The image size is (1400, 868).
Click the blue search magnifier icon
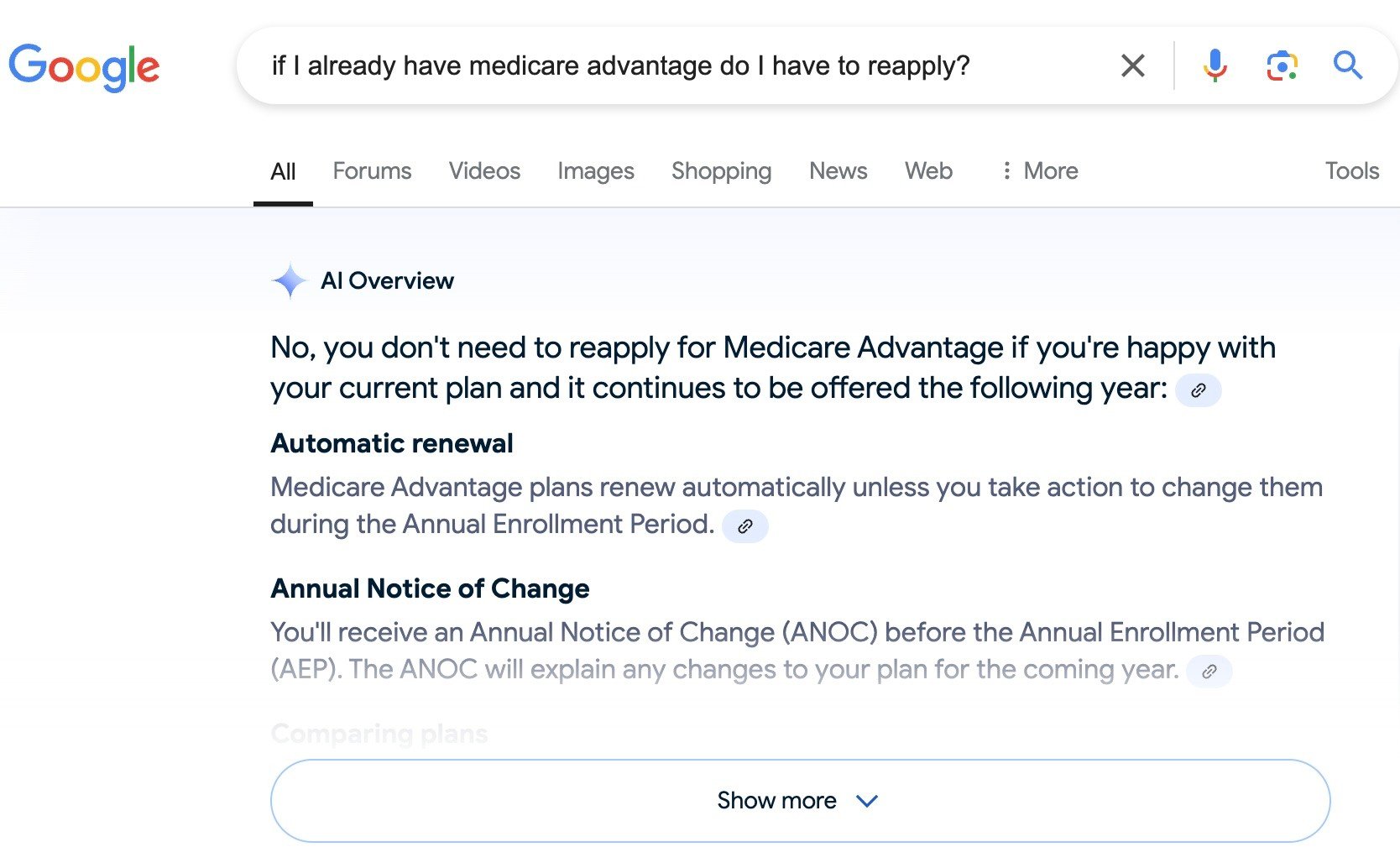[x=1348, y=65]
